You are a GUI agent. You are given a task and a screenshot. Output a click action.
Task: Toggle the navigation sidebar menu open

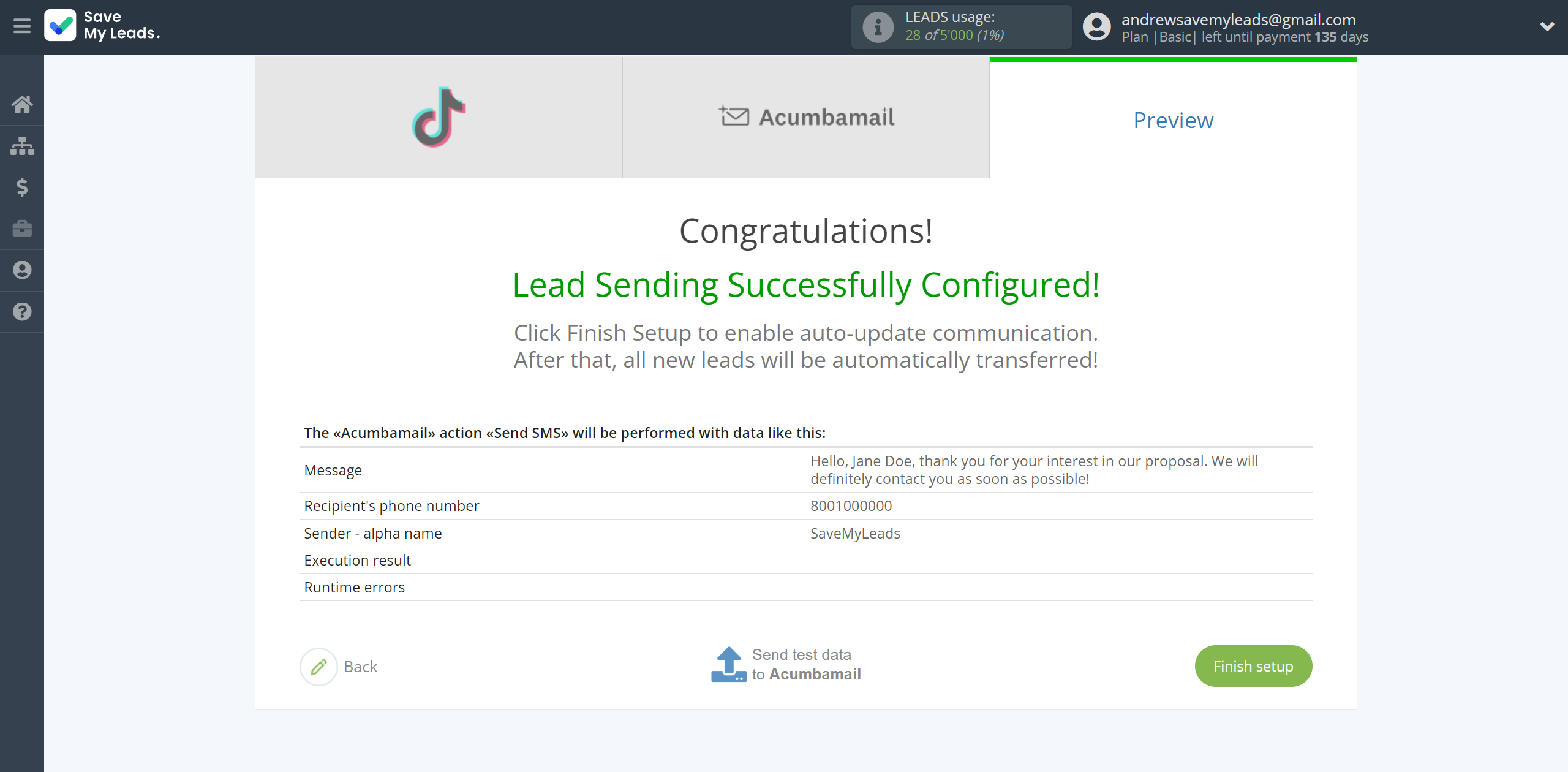pyautogui.click(x=22, y=26)
